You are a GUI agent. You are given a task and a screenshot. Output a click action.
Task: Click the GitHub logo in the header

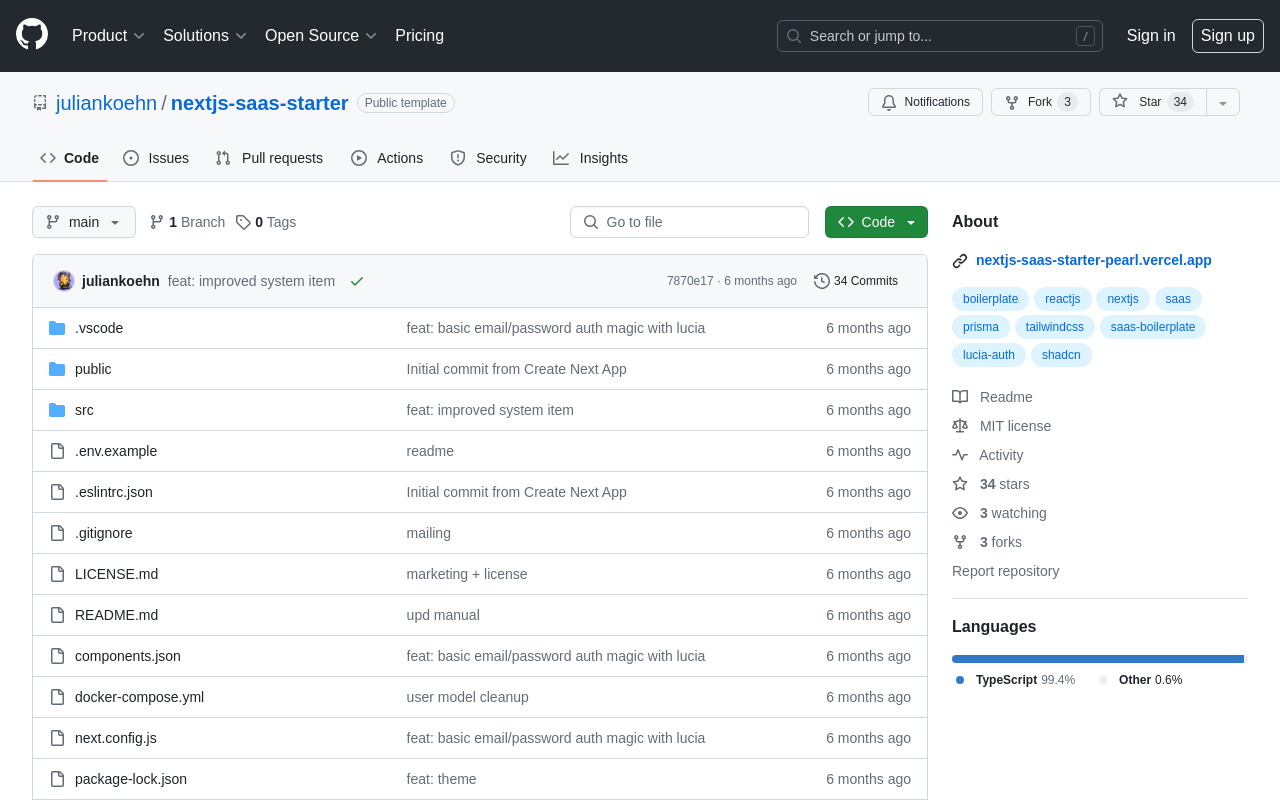31,35
